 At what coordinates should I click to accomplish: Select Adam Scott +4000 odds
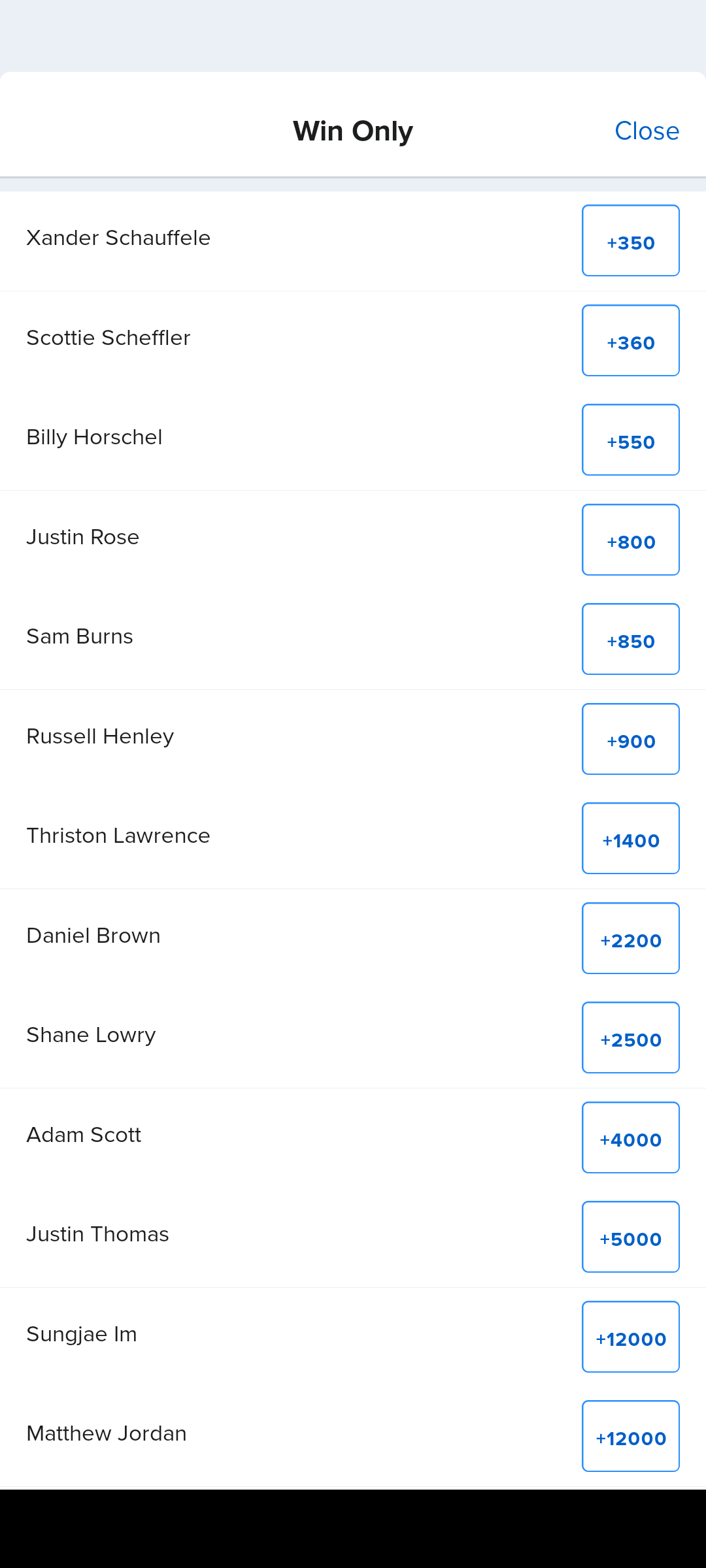click(630, 1138)
